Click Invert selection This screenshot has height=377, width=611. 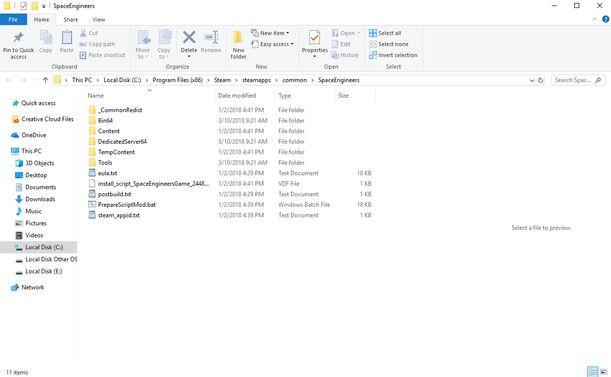pyautogui.click(x=393, y=55)
